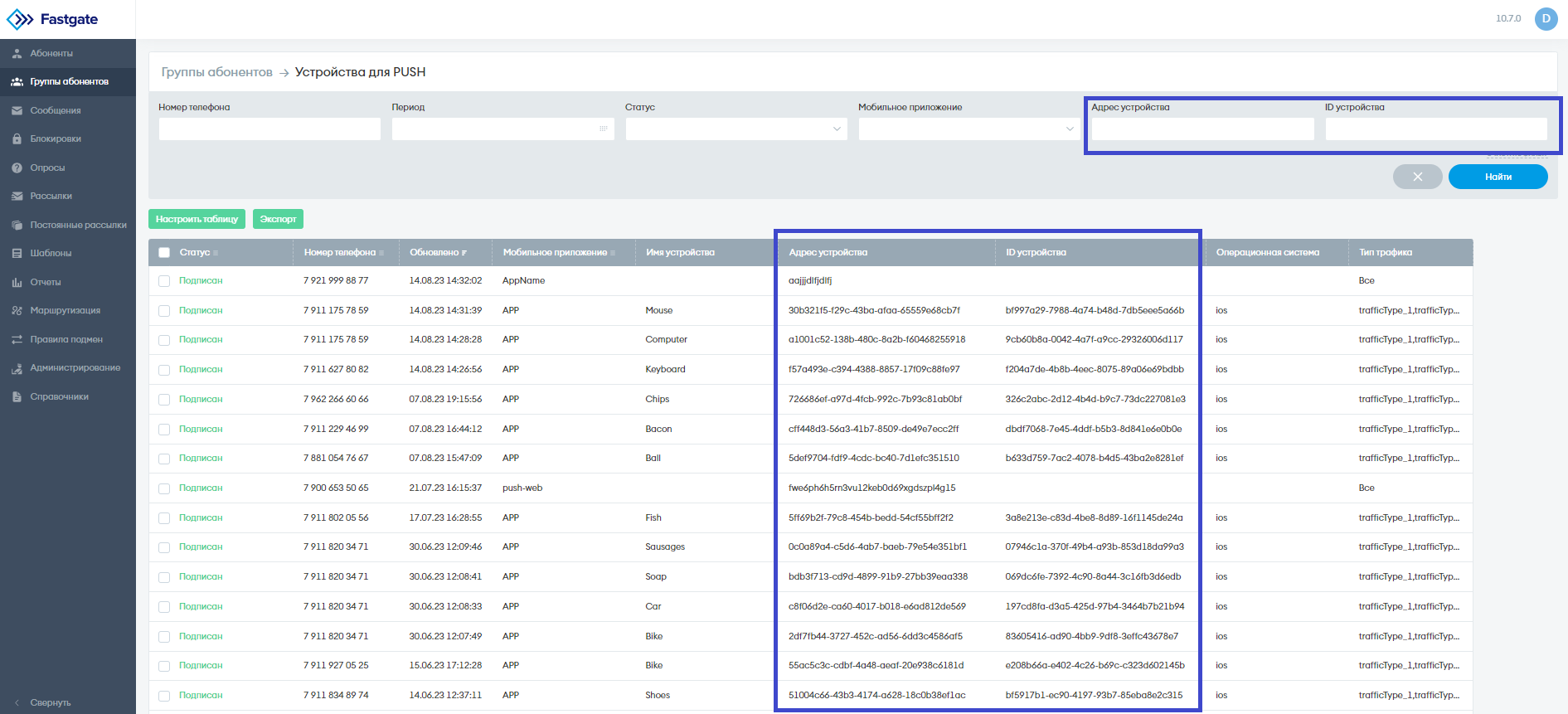Click the Опросы question icon
1568x714 pixels.
coord(17,168)
